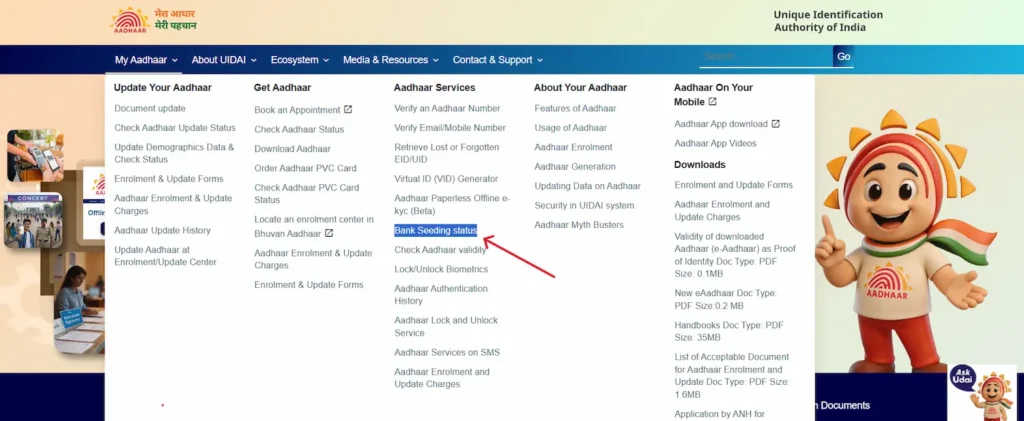The width and height of the screenshot is (1024, 421).
Task: Open Check Aadhaar Update Status
Action: 175,128
